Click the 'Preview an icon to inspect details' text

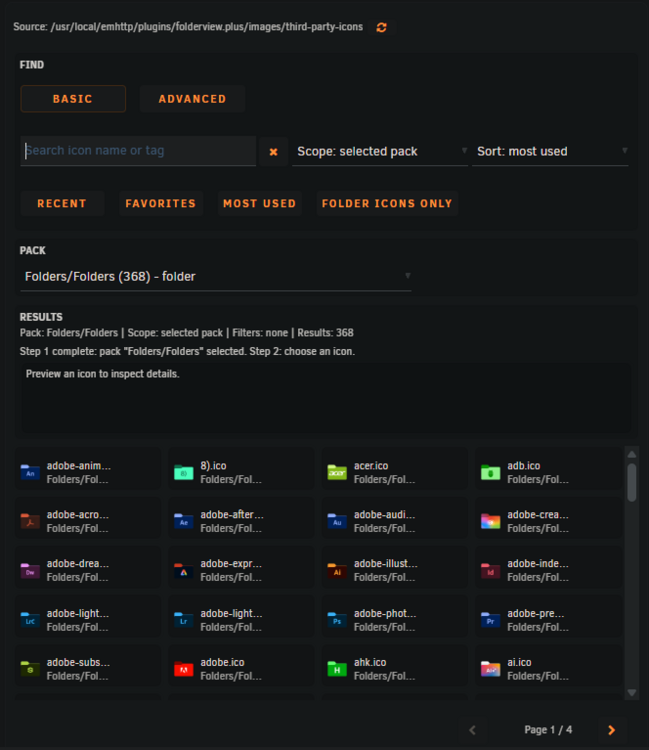point(102,374)
